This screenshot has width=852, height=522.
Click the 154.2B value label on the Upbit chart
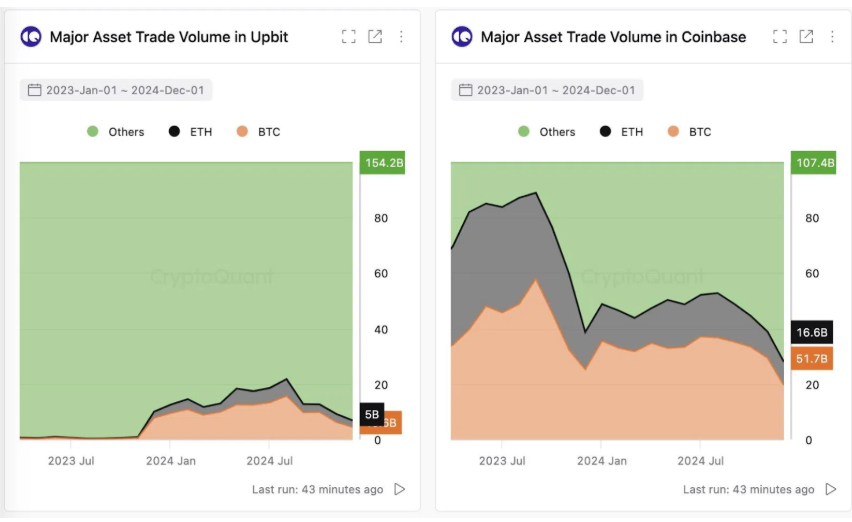tap(383, 163)
